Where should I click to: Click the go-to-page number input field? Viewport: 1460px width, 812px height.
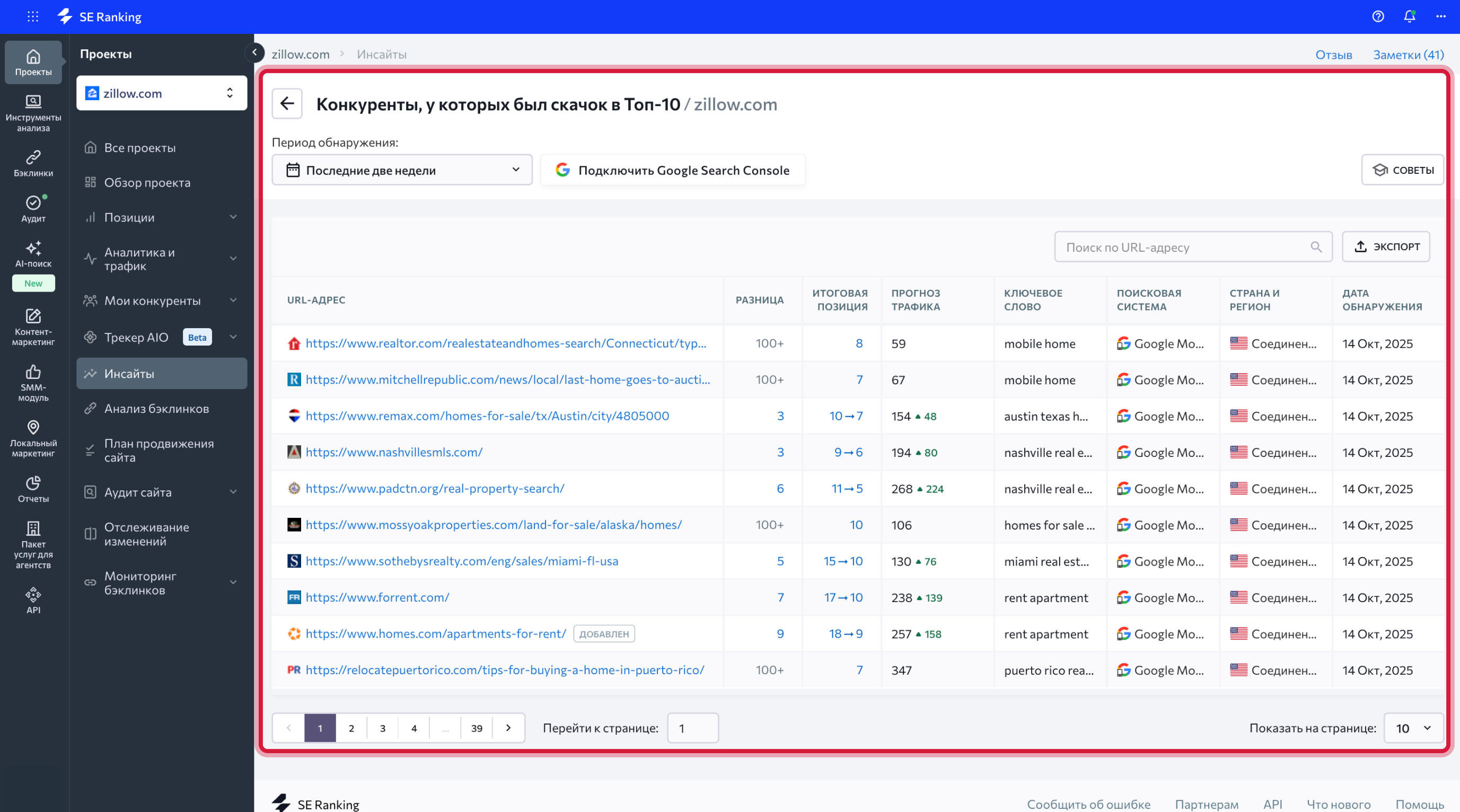[692, 728]
